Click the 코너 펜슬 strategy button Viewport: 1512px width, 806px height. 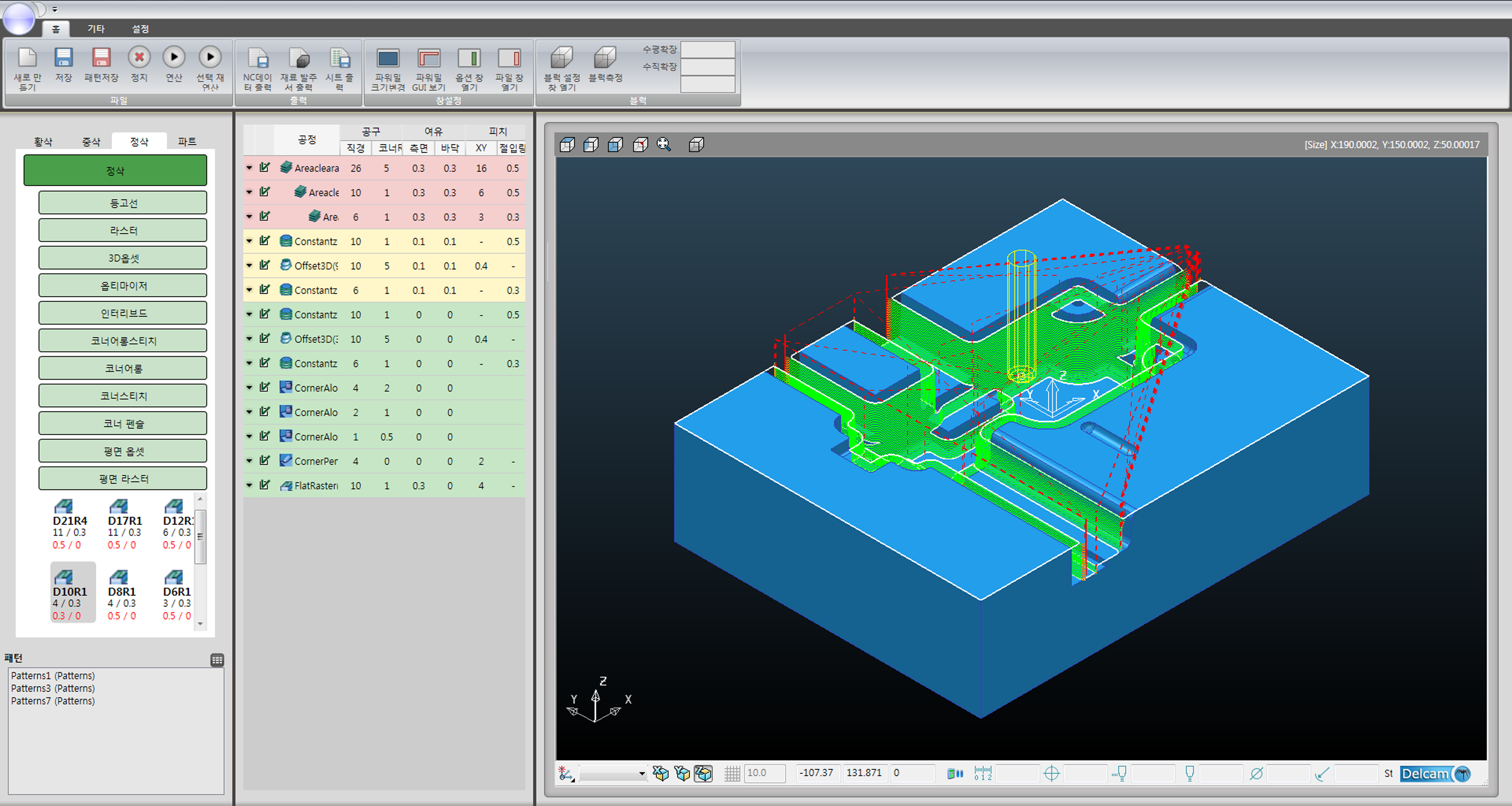[123, 424]
